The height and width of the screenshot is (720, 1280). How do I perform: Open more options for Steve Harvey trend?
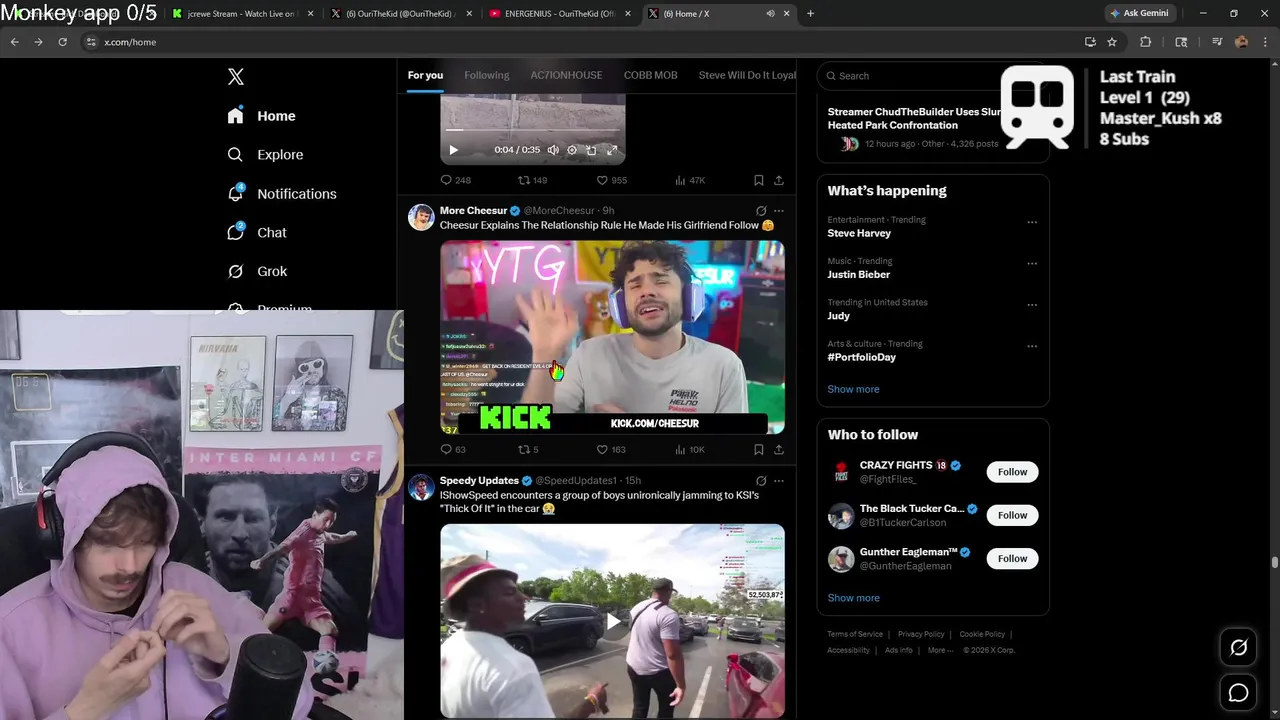1032,222
